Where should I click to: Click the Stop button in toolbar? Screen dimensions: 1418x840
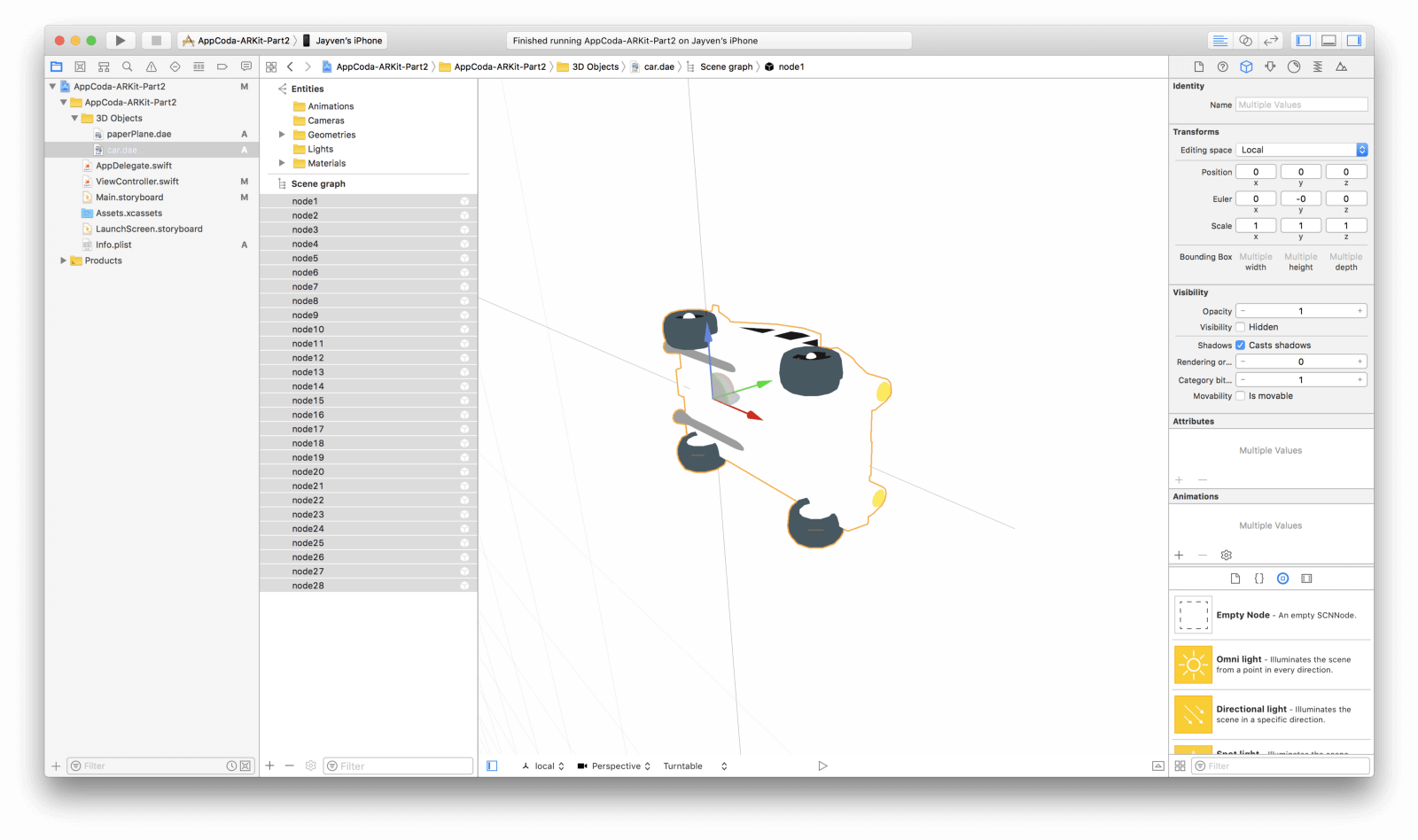[156, 41]
